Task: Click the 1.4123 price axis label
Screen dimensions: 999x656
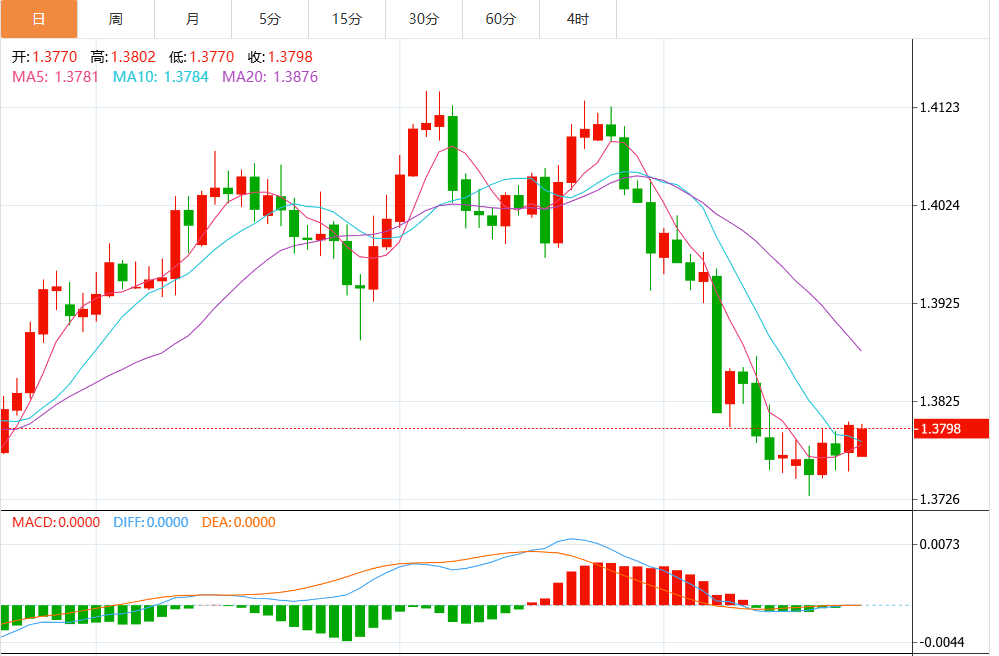Action: (x=939, y=107)
